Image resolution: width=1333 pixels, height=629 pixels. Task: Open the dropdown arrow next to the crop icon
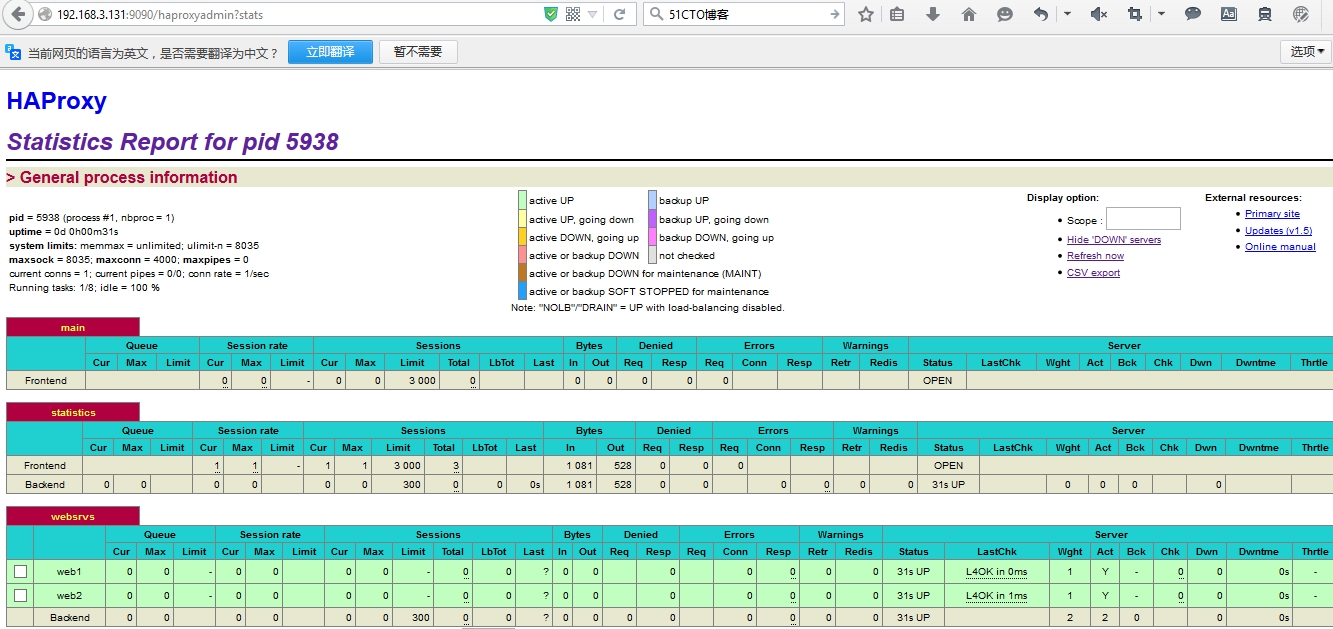point(1160,15)
